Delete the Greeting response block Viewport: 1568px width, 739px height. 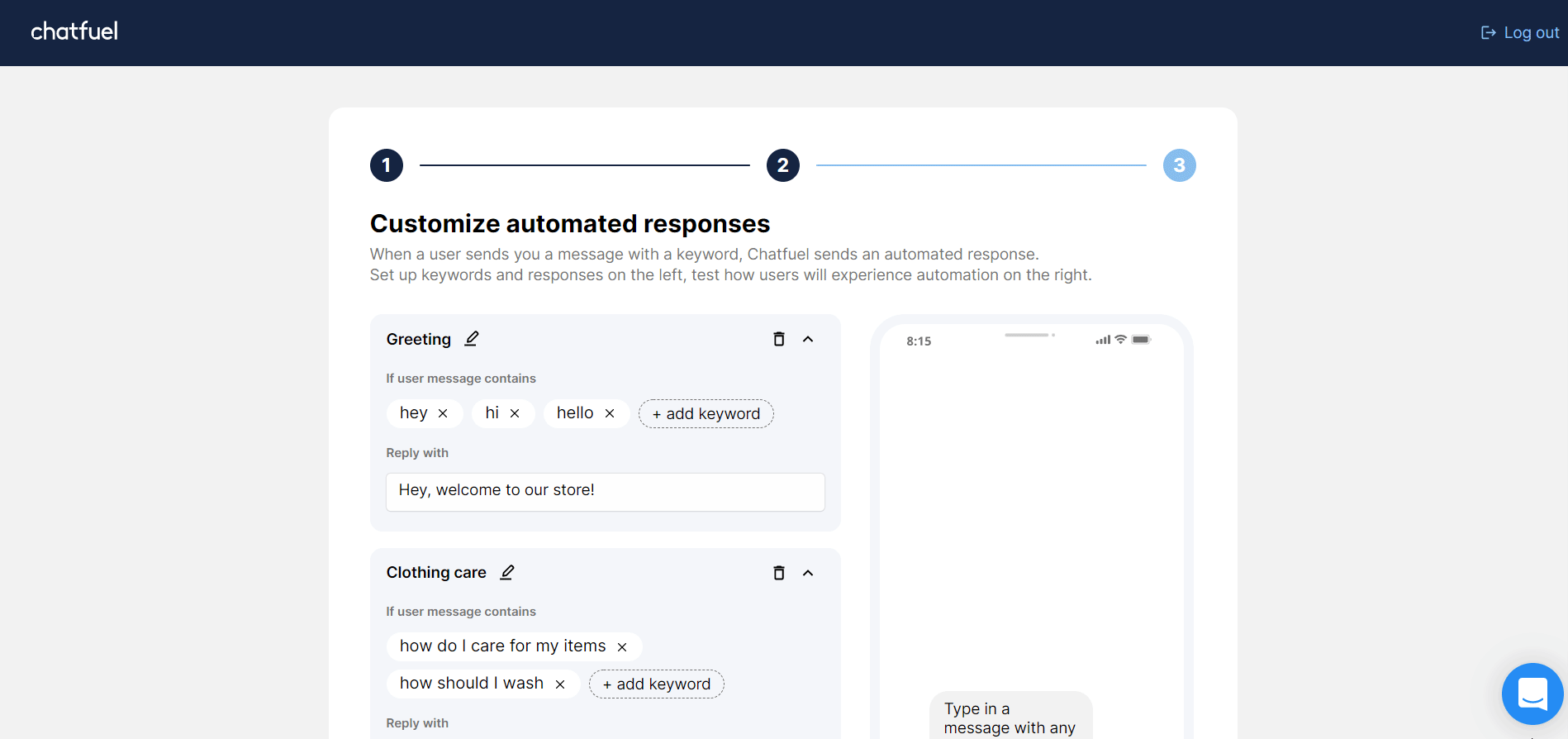click(778, 339)
